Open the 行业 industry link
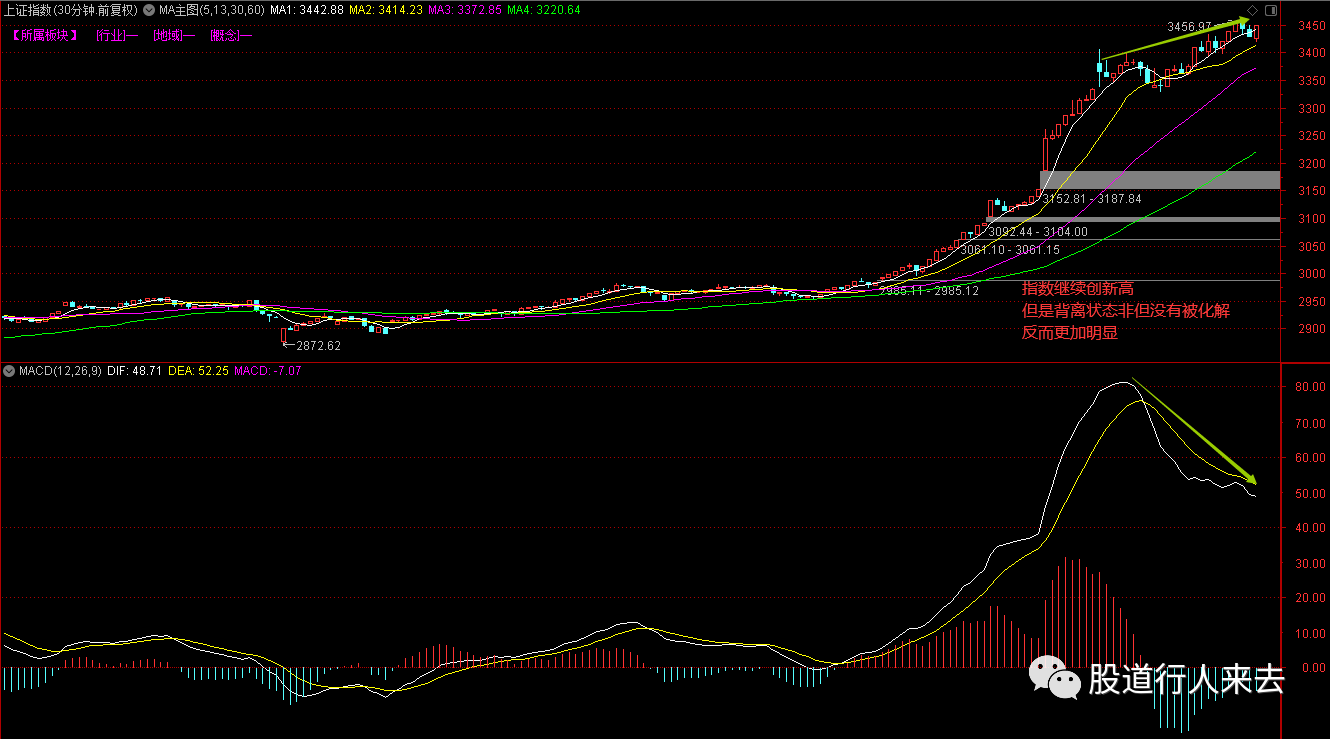Viewport: 1330px width, 739px height. tap(117, 35)
